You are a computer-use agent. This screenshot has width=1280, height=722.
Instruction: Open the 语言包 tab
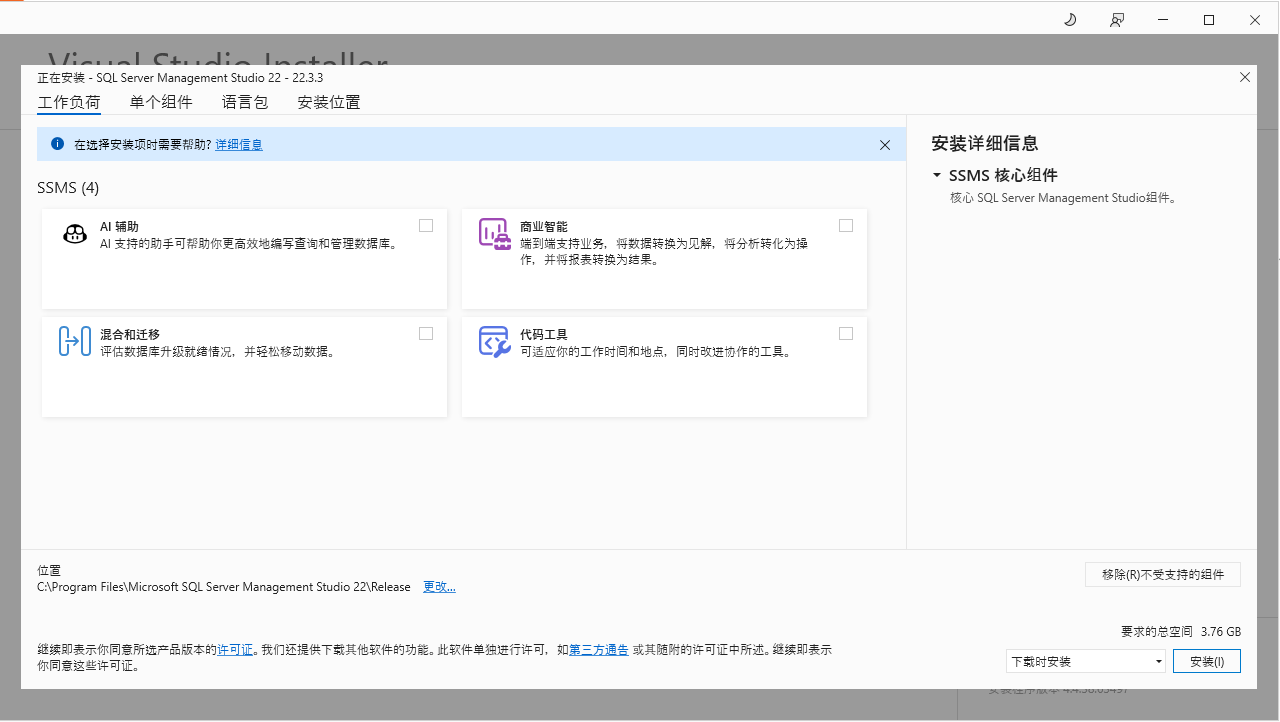pyautogui.click(x=245, y=102)
